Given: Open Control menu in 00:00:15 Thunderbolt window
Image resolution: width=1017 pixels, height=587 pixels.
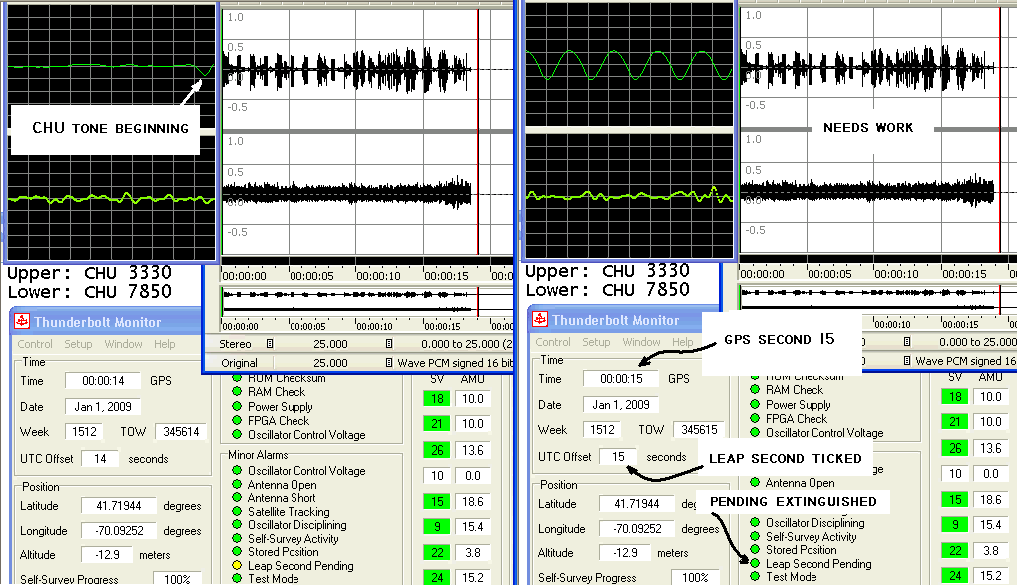Looking at the screenshot, I should [553, 342].
